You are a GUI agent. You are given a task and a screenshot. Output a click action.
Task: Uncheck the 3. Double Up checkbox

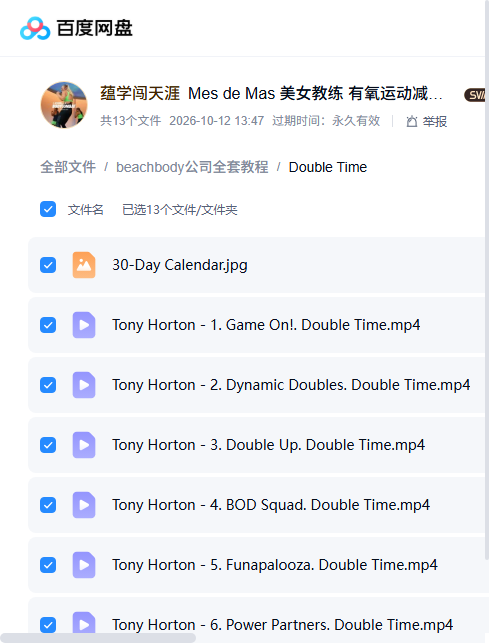[x=48, y=445]
